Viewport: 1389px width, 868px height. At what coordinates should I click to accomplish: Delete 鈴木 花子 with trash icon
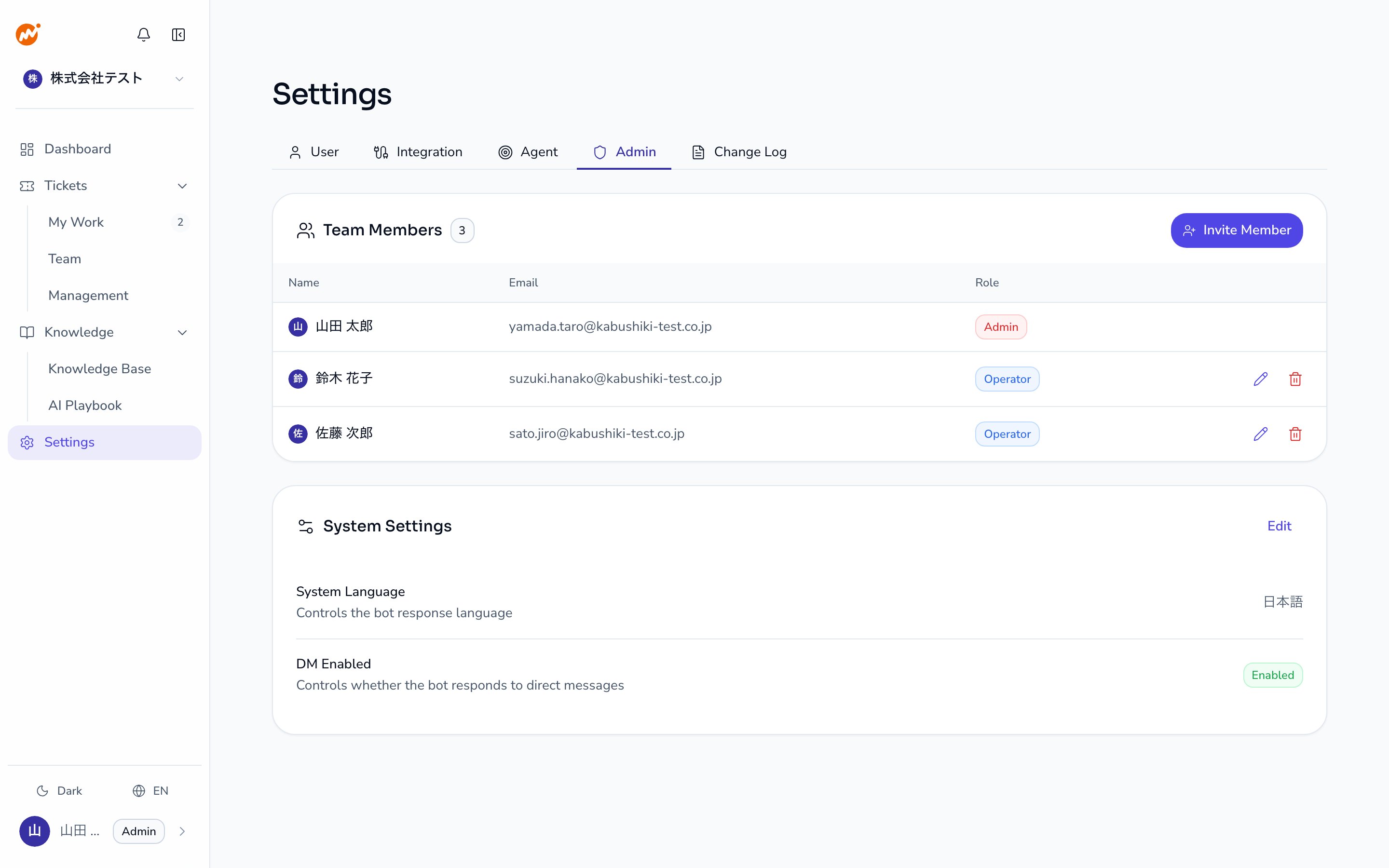point(1295,379)
